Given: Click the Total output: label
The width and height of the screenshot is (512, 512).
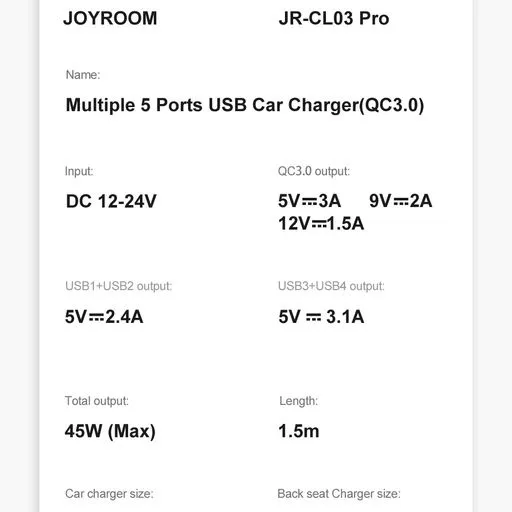Looking at the screenshot, I should (97, 401).
